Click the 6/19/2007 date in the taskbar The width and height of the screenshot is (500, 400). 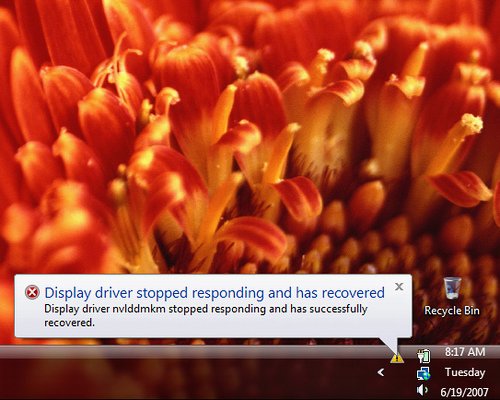[x=464, y=392]
